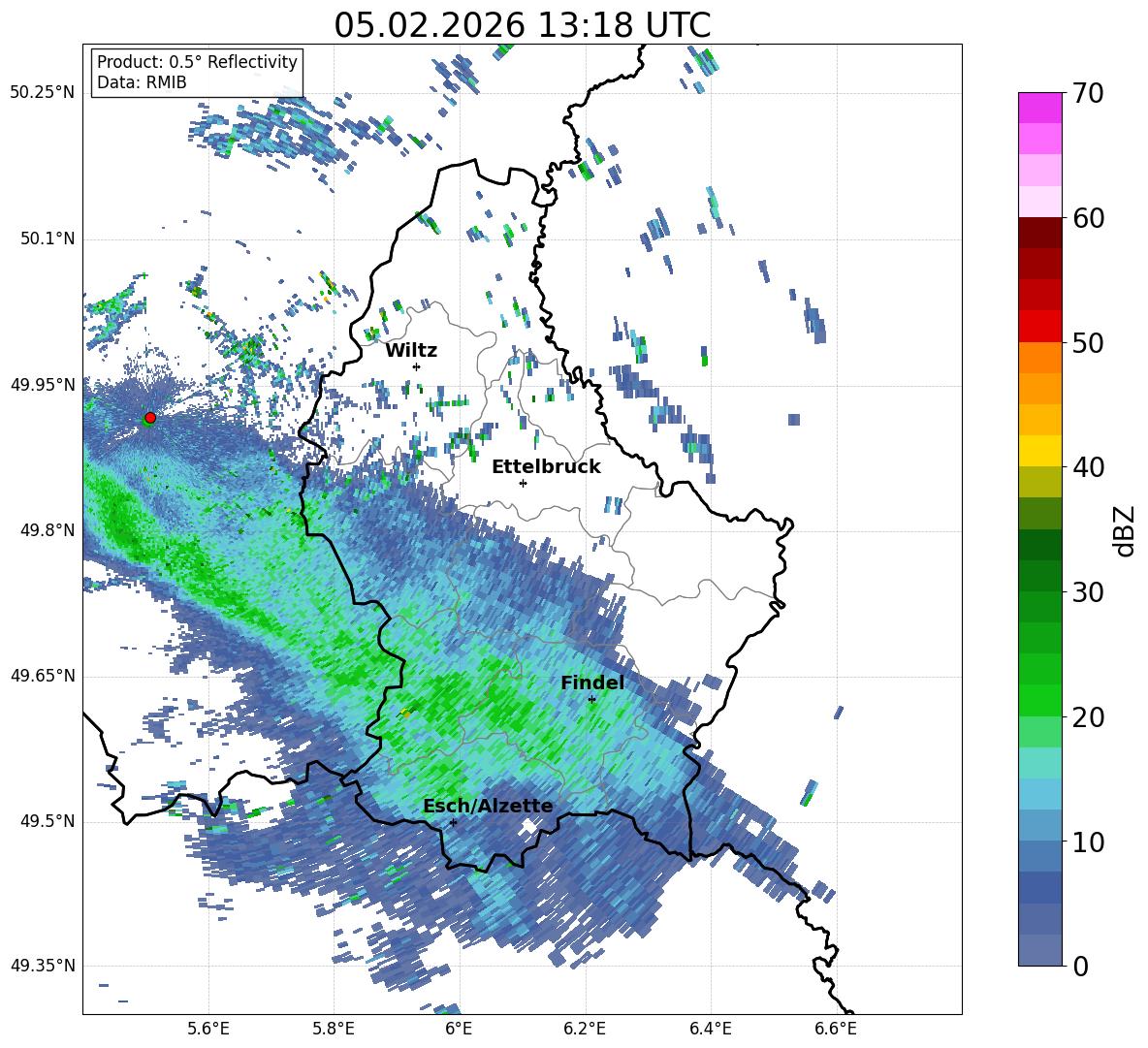Click the Wiltz location cross marker
Image resolution: width=1148 pixels, height=1048 pixels.
(x=417, y=366)
